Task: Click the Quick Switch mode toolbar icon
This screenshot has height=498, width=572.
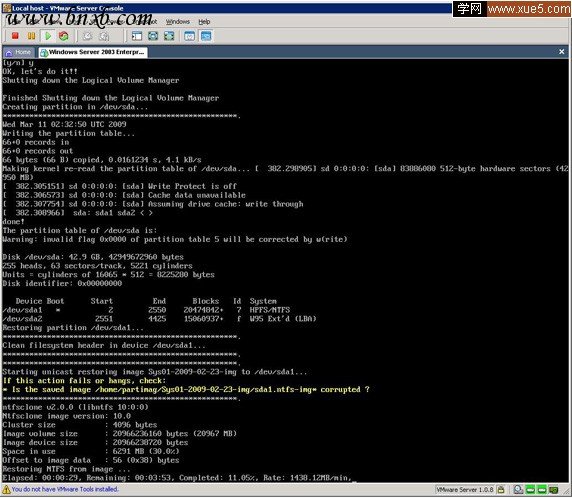Action: point(153,36)
